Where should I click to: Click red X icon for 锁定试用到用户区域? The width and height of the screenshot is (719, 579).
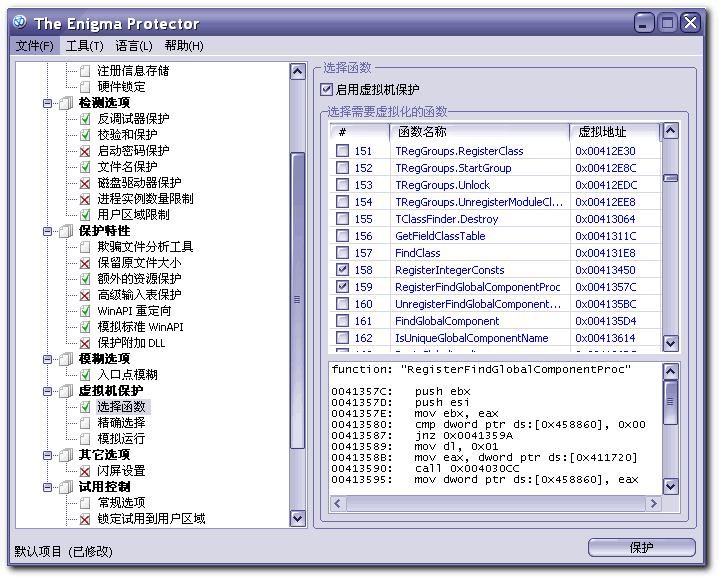click(x=85, y=519)
